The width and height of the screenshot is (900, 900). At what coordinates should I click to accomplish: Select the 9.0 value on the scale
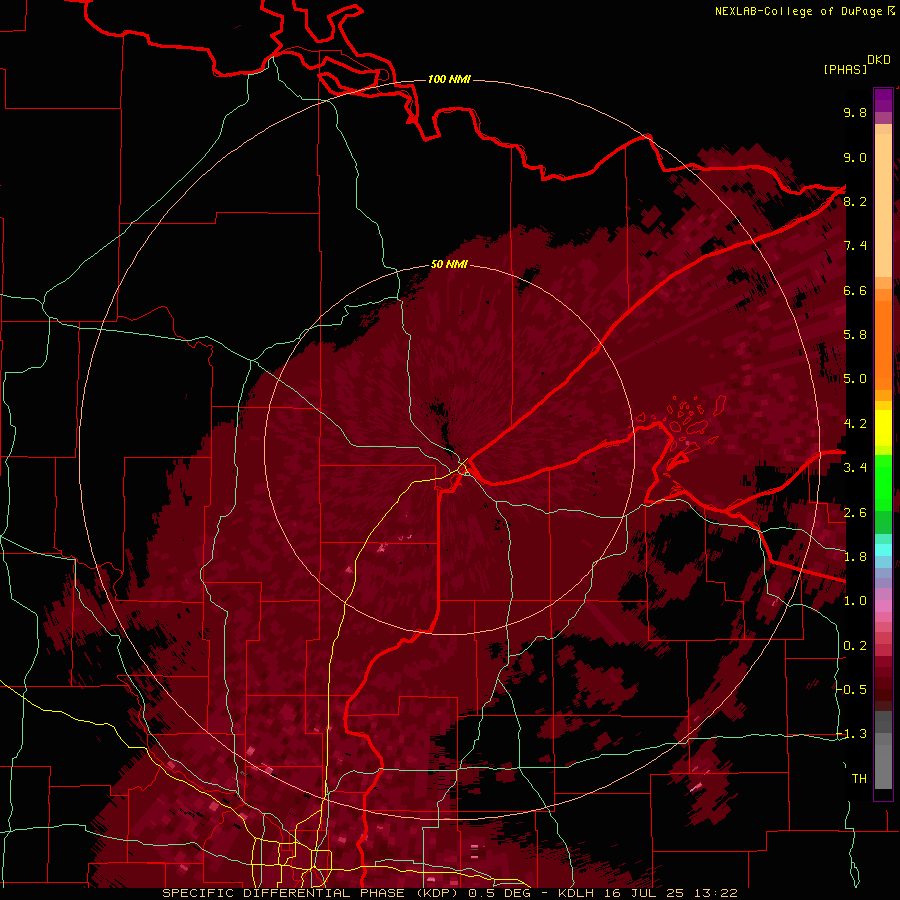855,158
